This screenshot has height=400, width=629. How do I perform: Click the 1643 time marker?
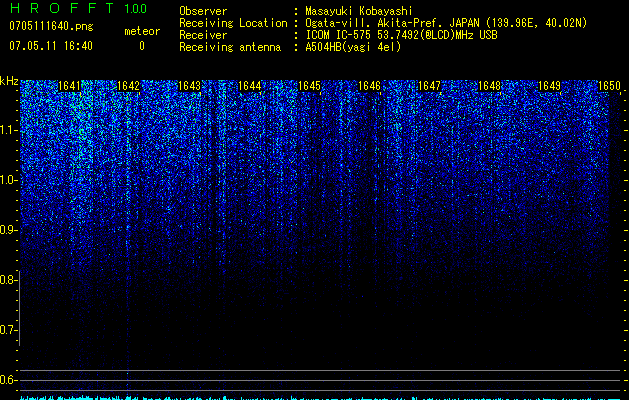click(x=189, y=86)
